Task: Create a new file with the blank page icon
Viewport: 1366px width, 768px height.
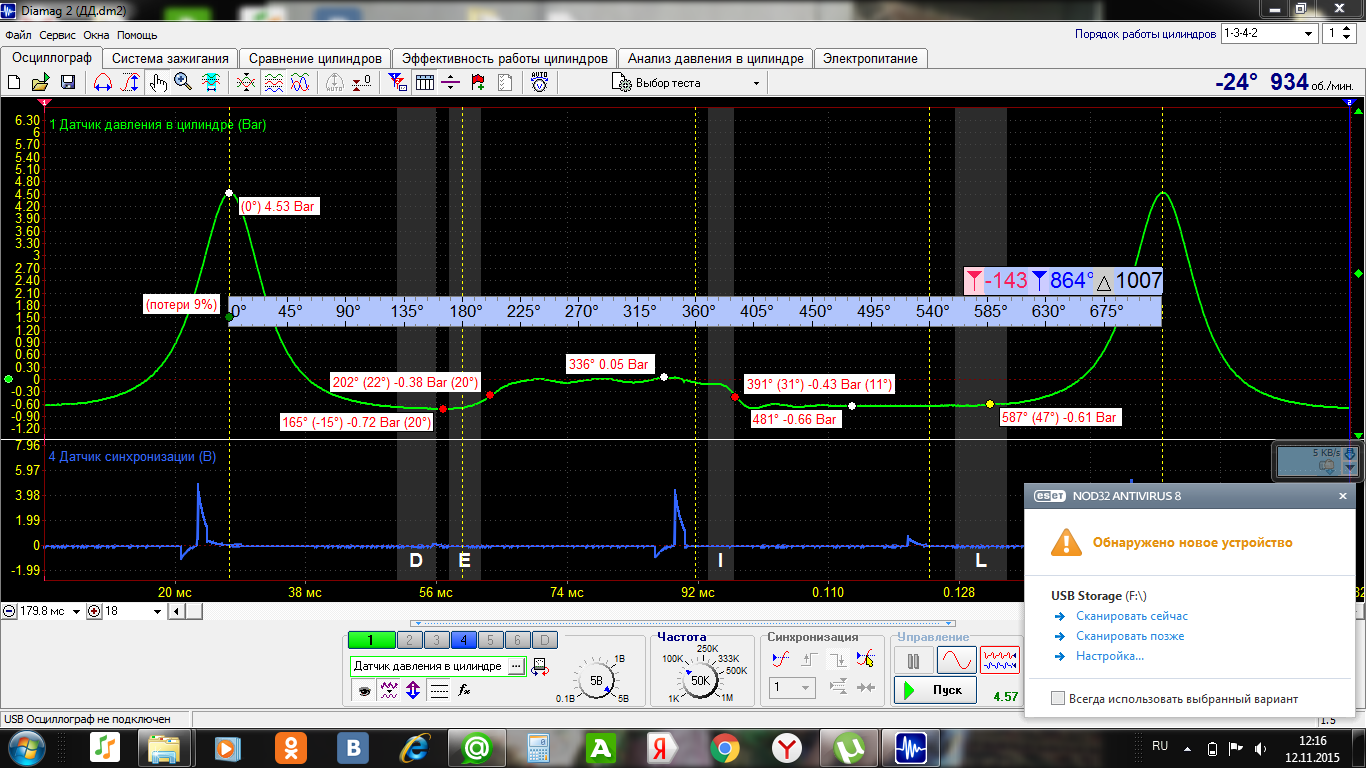Action: coord(14,82)
